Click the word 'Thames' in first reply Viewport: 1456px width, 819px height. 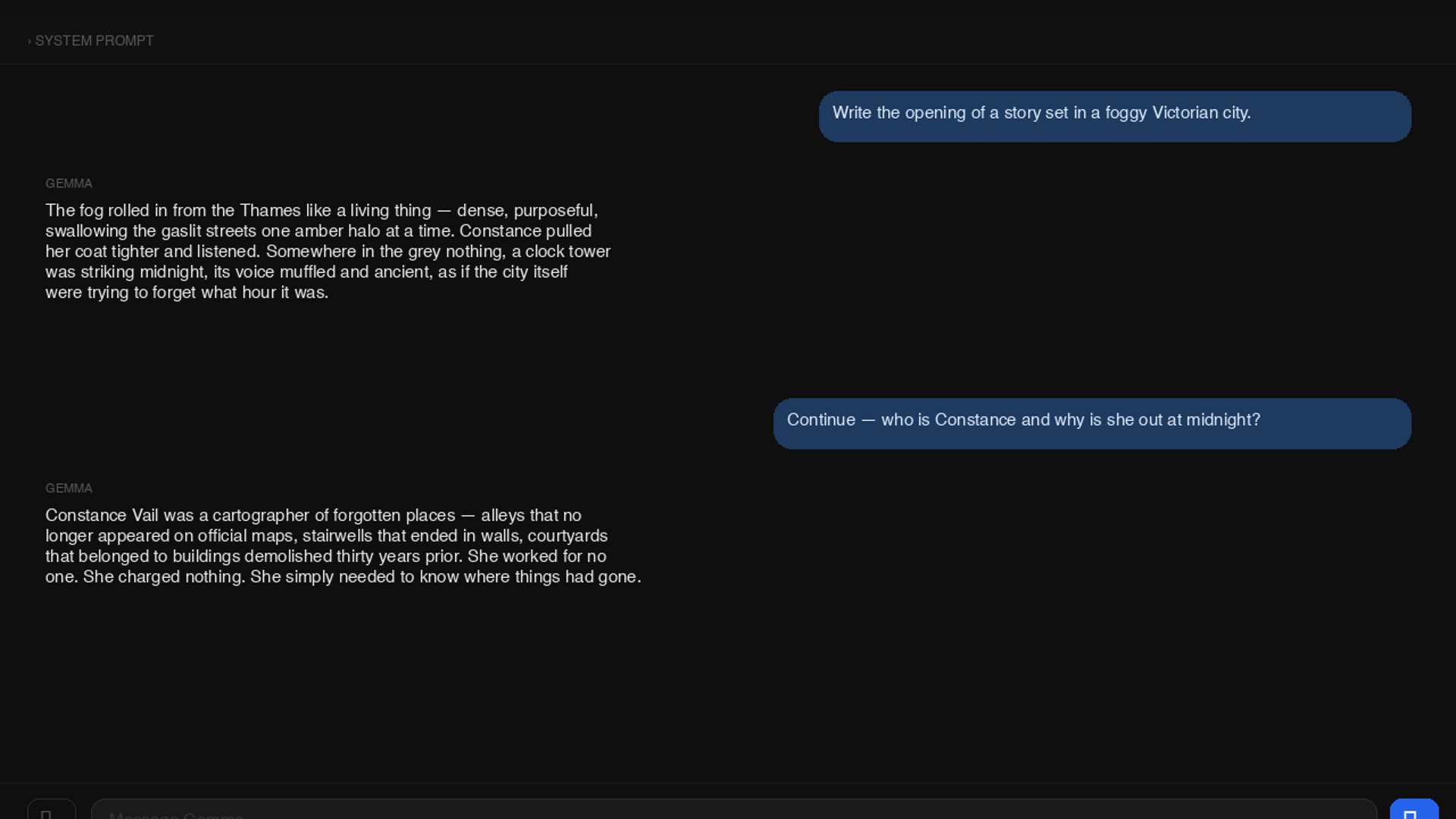270,211
